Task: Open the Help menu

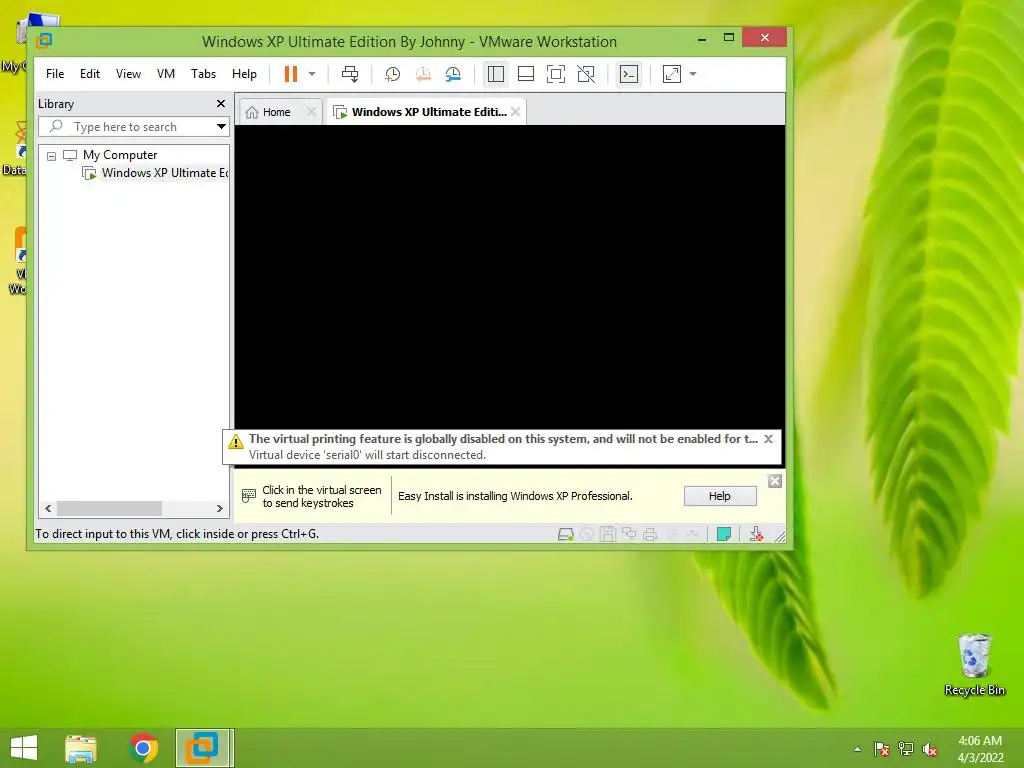Action: point(244,74)
